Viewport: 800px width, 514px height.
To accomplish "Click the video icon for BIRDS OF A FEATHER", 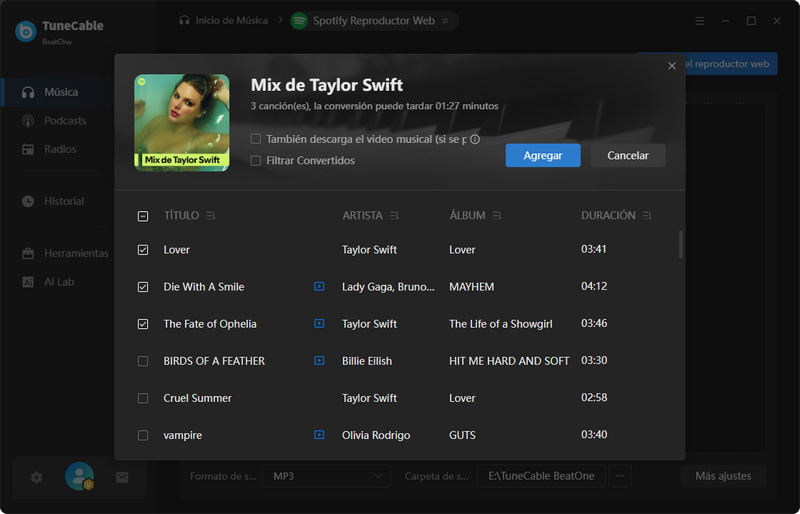I will (x=319, y=360).
